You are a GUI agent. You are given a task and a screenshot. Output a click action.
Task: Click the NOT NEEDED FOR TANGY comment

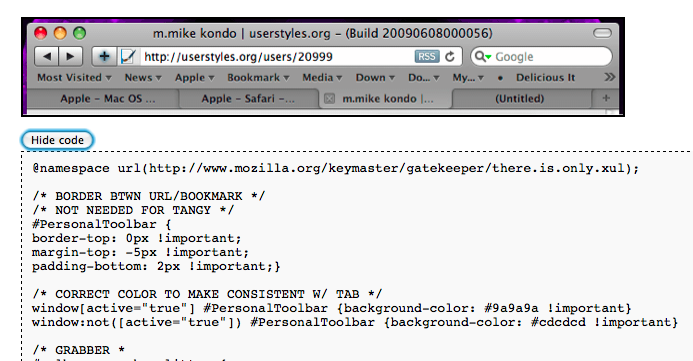pyautogui.click(x=133, y=210)
